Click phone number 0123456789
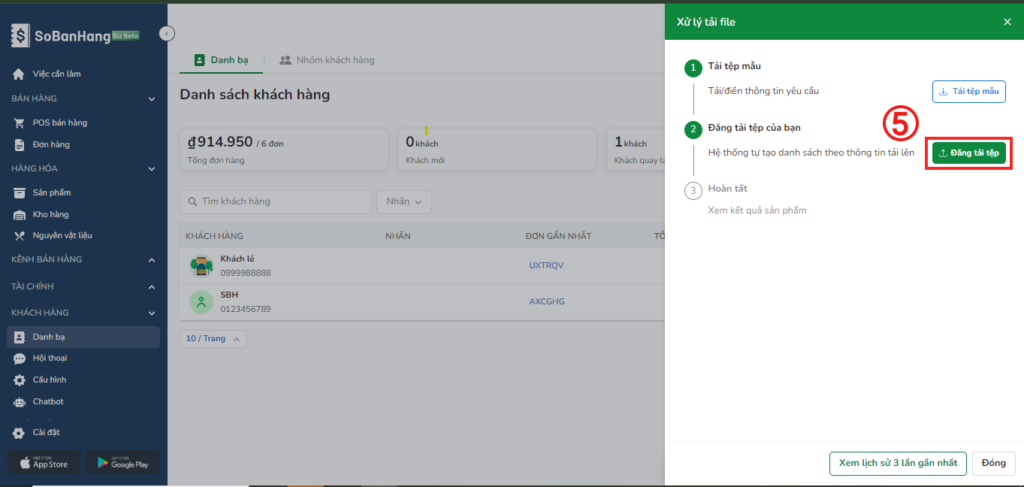 [246, 309]
